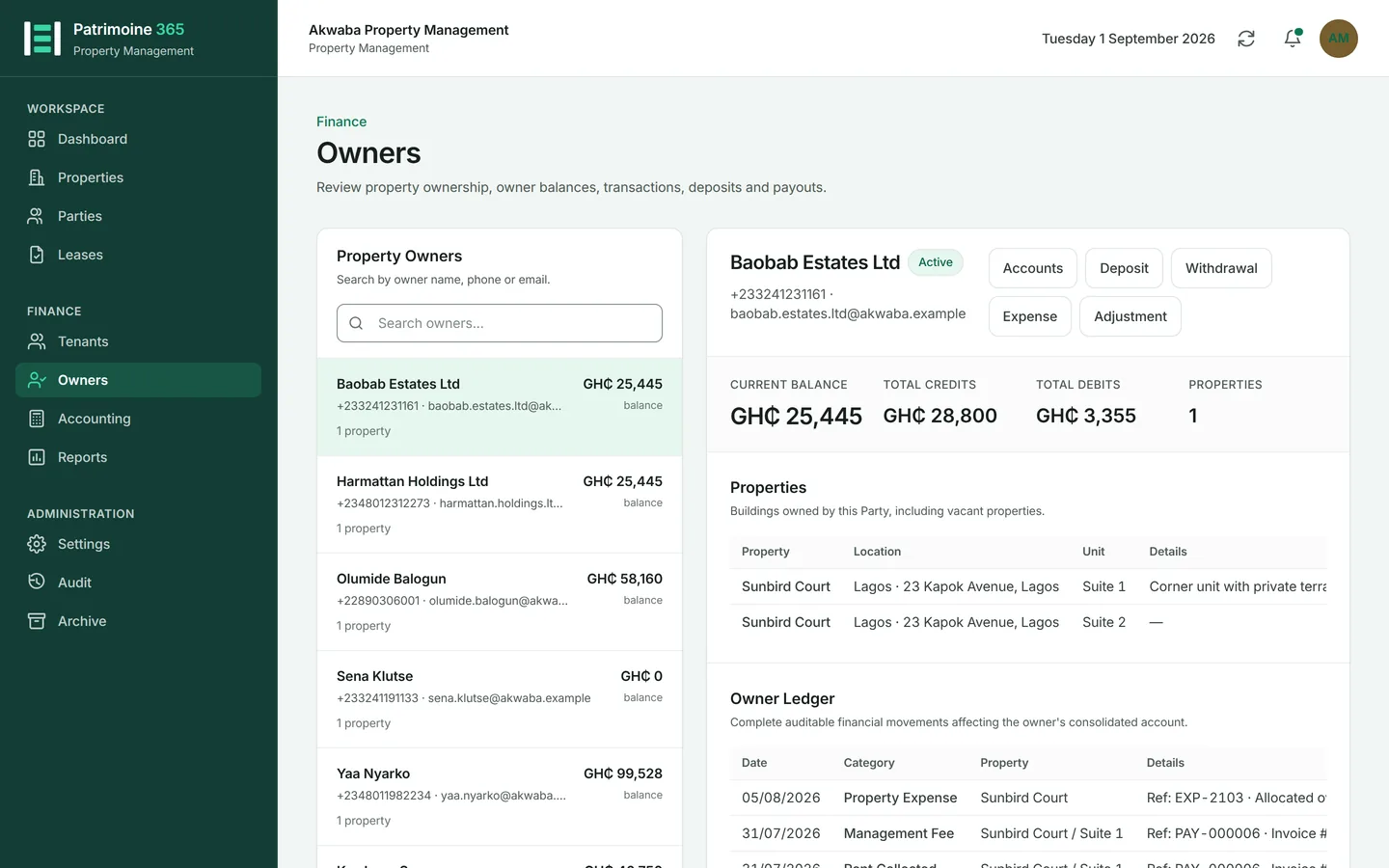Image resolution: width=1389 pixels, height=868 pixels.
Task: Click the search magnifier icon
Action: click(x=356, y=323)
